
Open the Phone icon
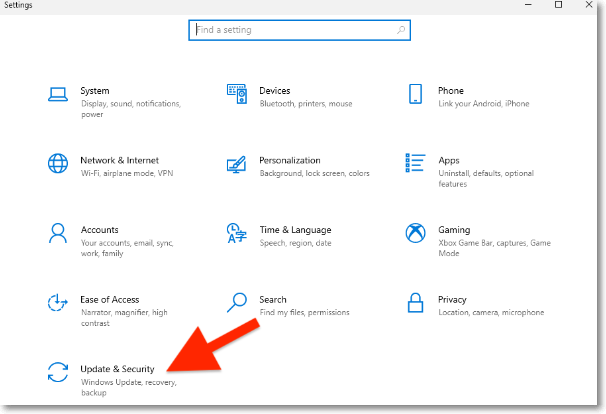pos(415,94)
